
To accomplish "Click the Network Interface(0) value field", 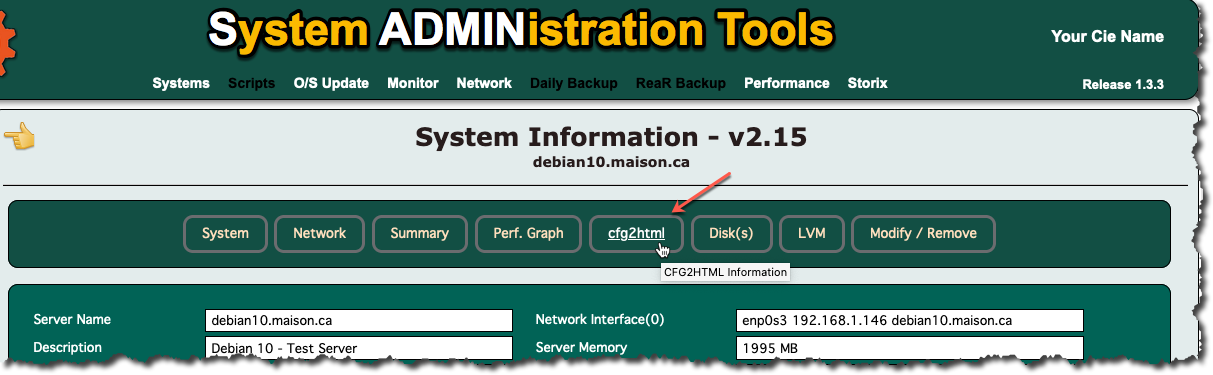I will 909,320.
